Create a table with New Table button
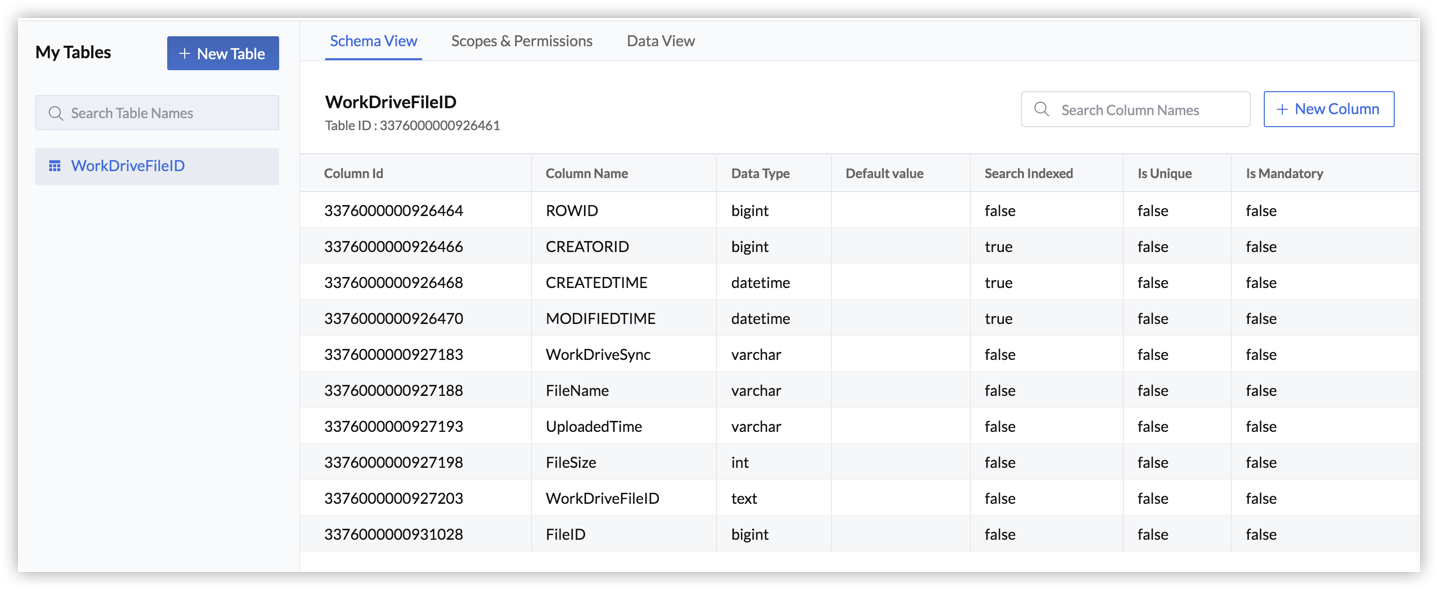 (223, 53)
